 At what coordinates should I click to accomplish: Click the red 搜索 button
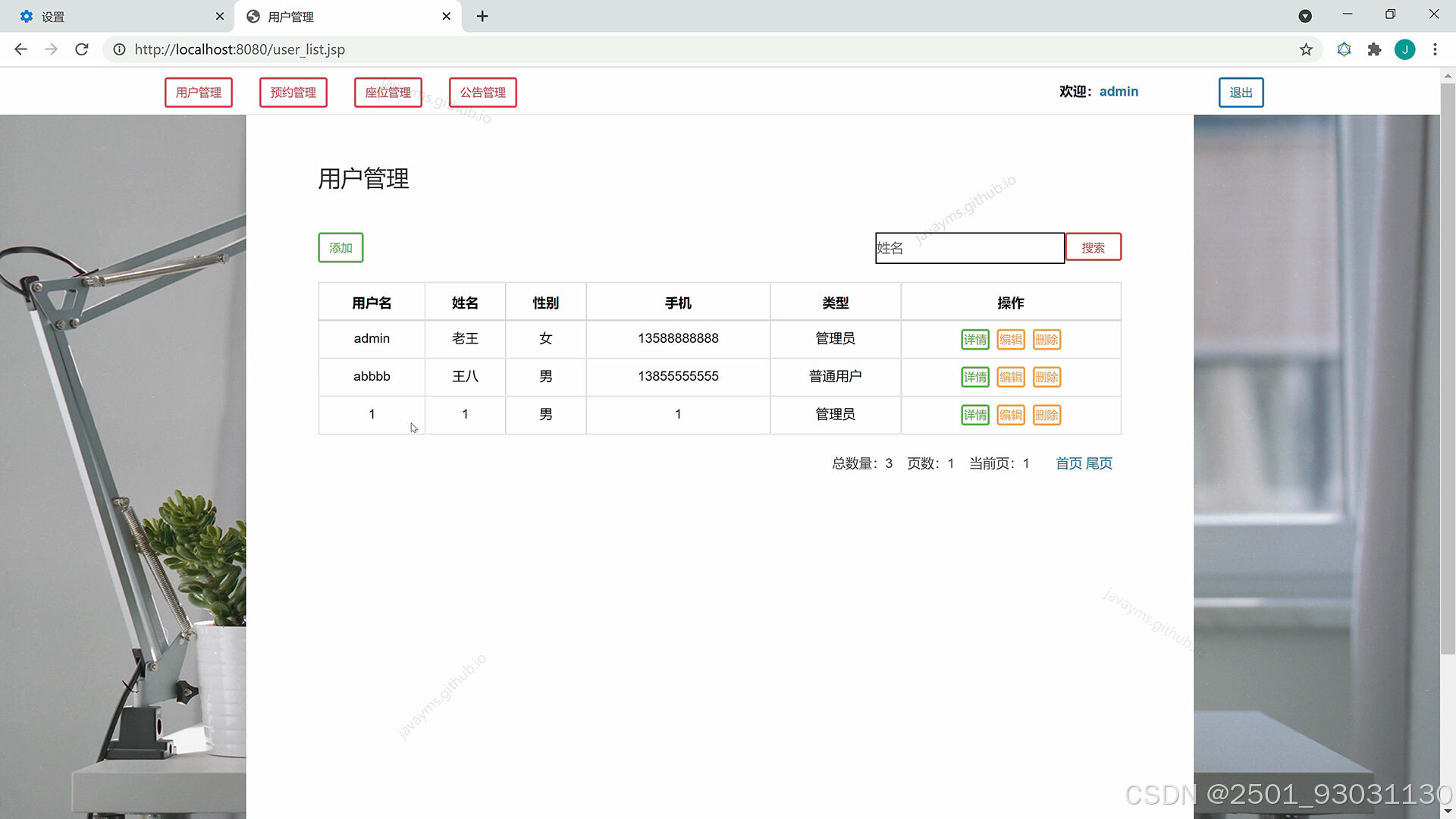1093,247
